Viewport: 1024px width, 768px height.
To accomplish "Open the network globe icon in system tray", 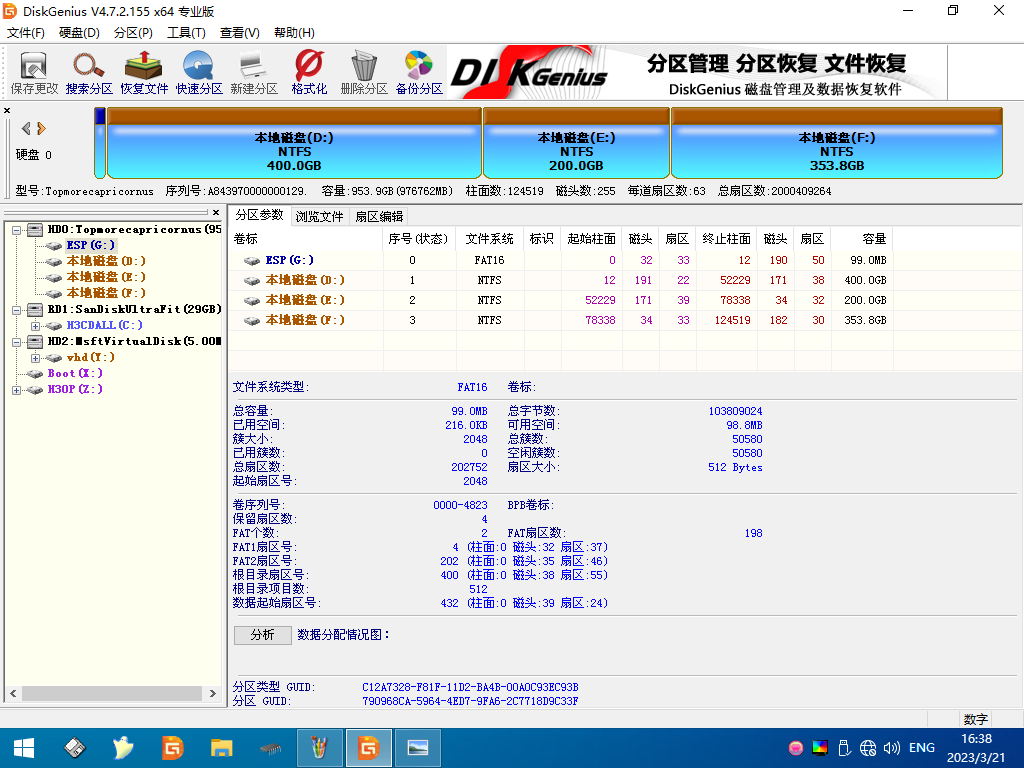I will point(868,748).
